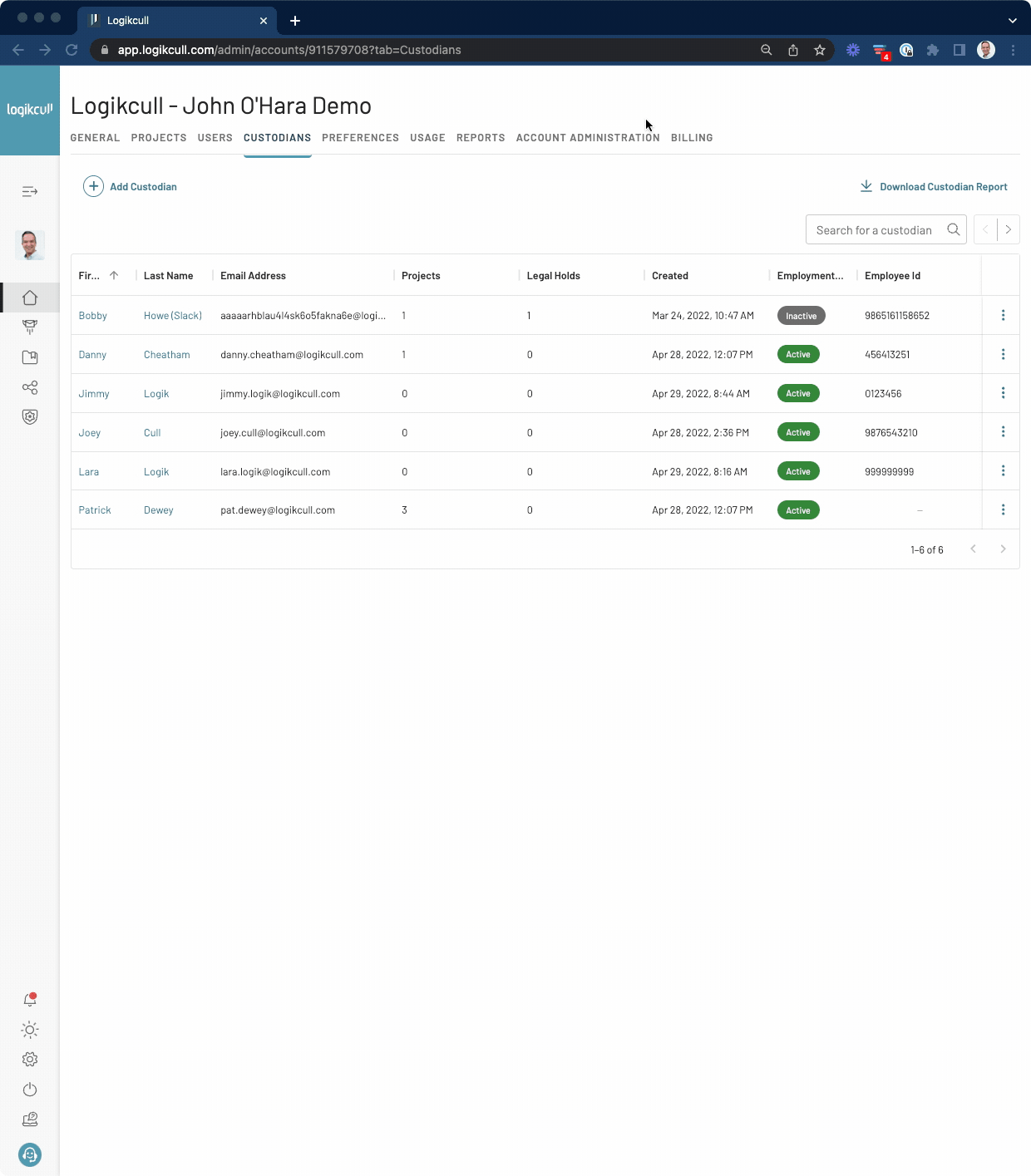The height and width of the screenshot is (1176, 1031).
Task: Open actions menu for Joey Cull row
Action: pos(1004,432)
